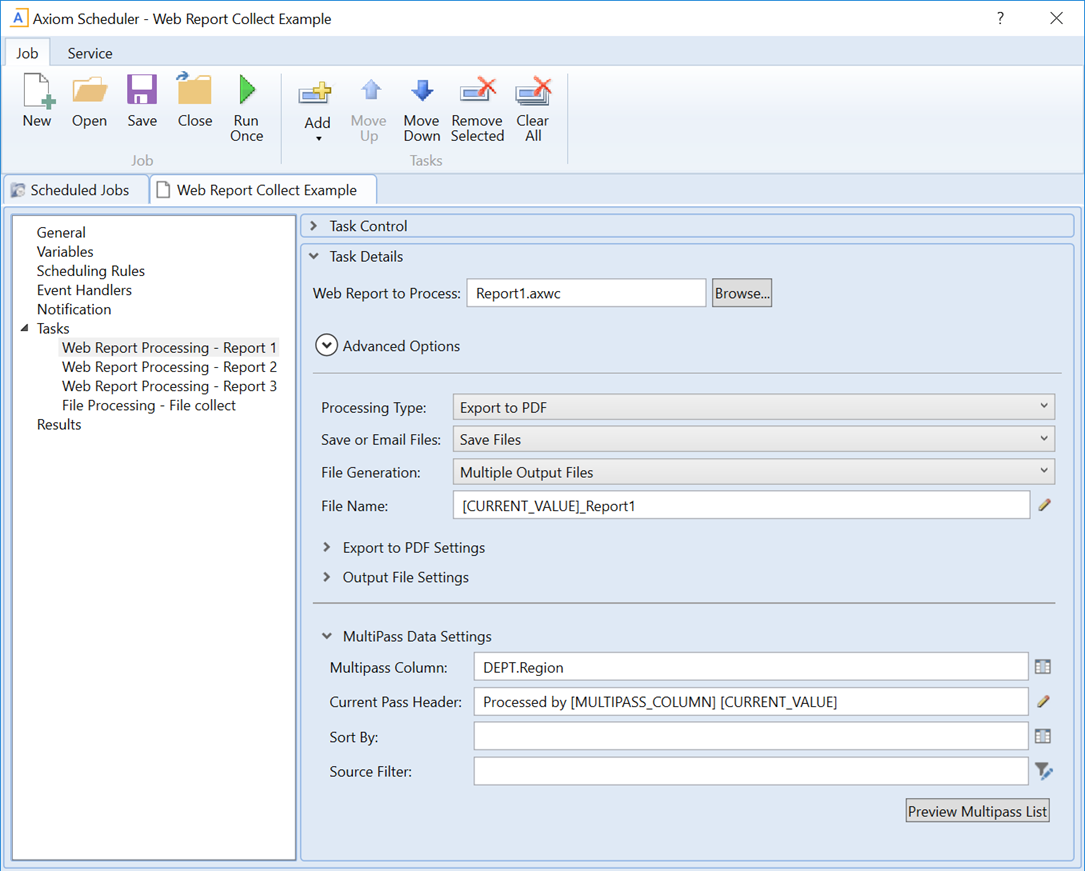
Task: Select Web Report Processing - Report 2
Action: click(x=169, y=366)
